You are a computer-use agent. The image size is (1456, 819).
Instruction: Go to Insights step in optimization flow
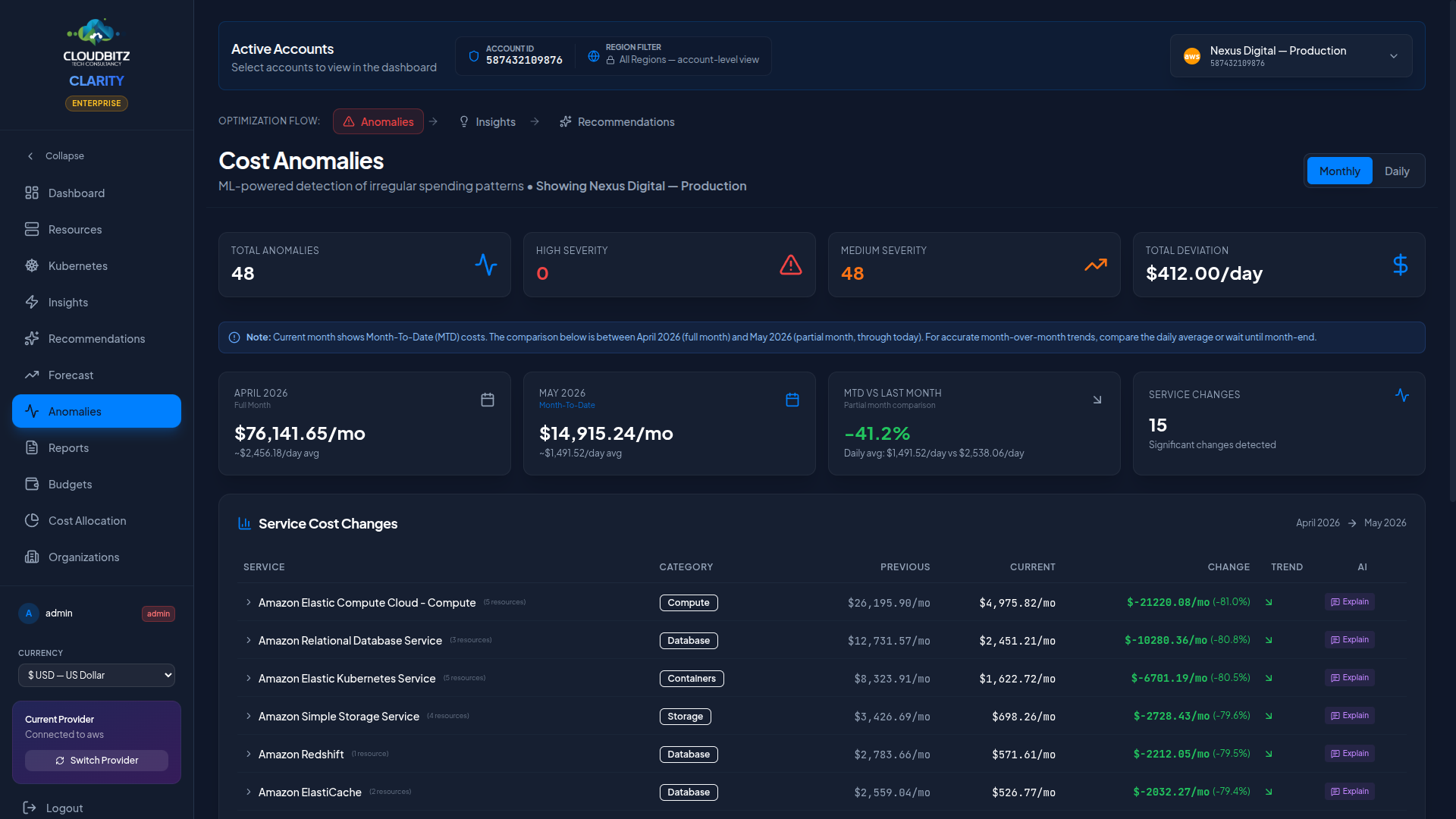pos(487,122)
